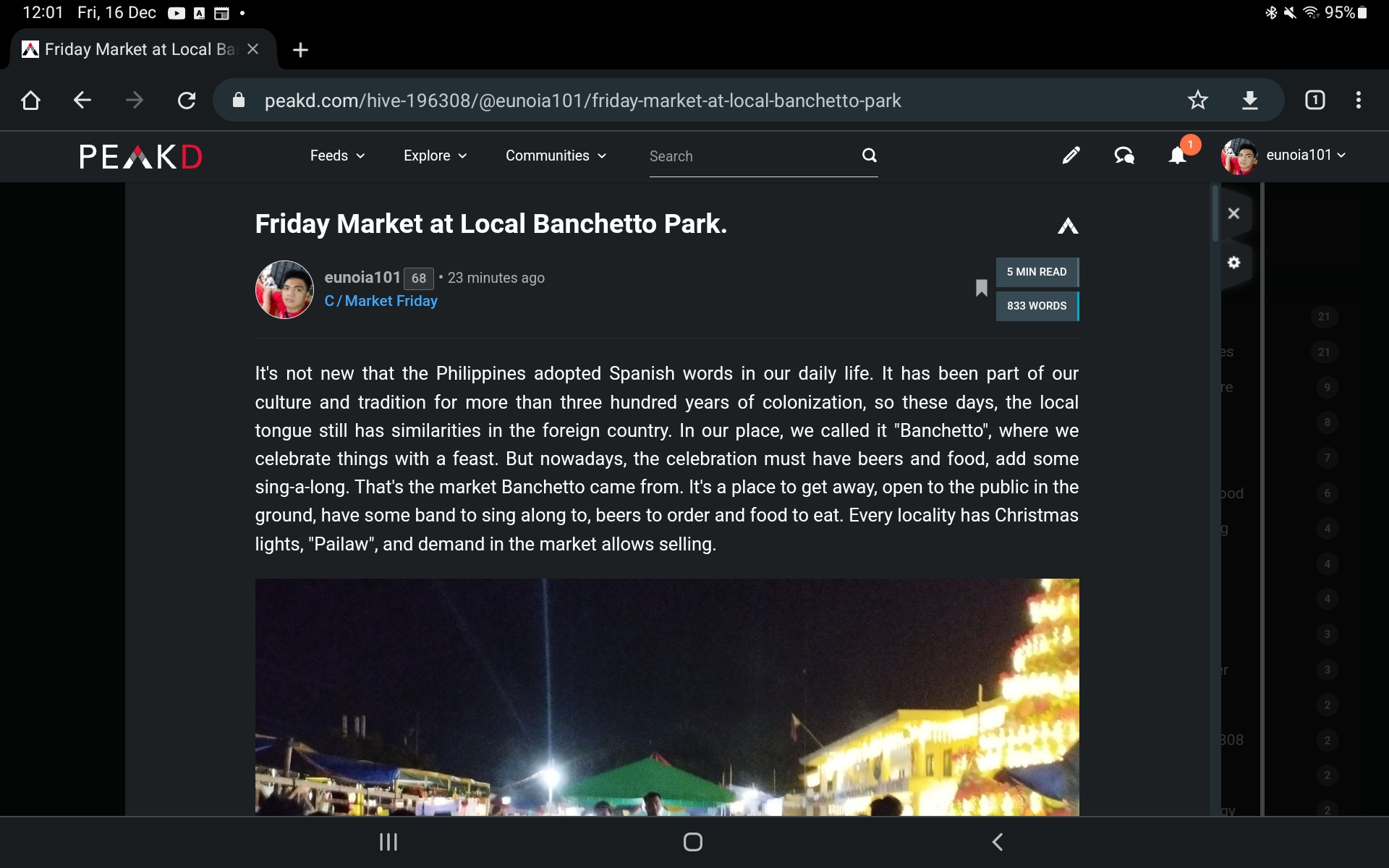Focus the Search input field
This screenshot has width=1389, height=868.
[x=752, y=156]
